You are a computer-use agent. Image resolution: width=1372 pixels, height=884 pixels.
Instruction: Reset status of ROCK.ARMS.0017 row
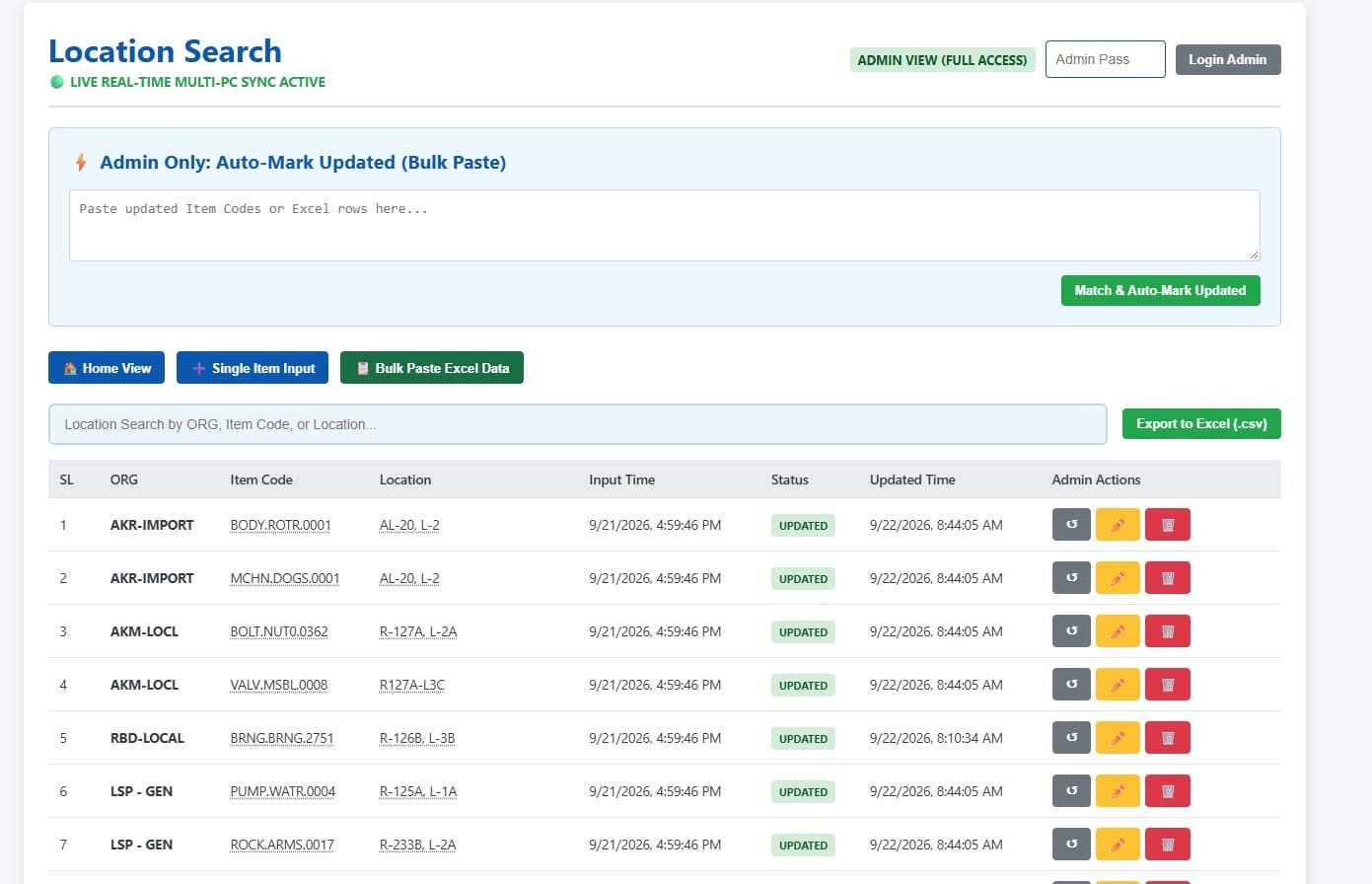(1071, 845)
